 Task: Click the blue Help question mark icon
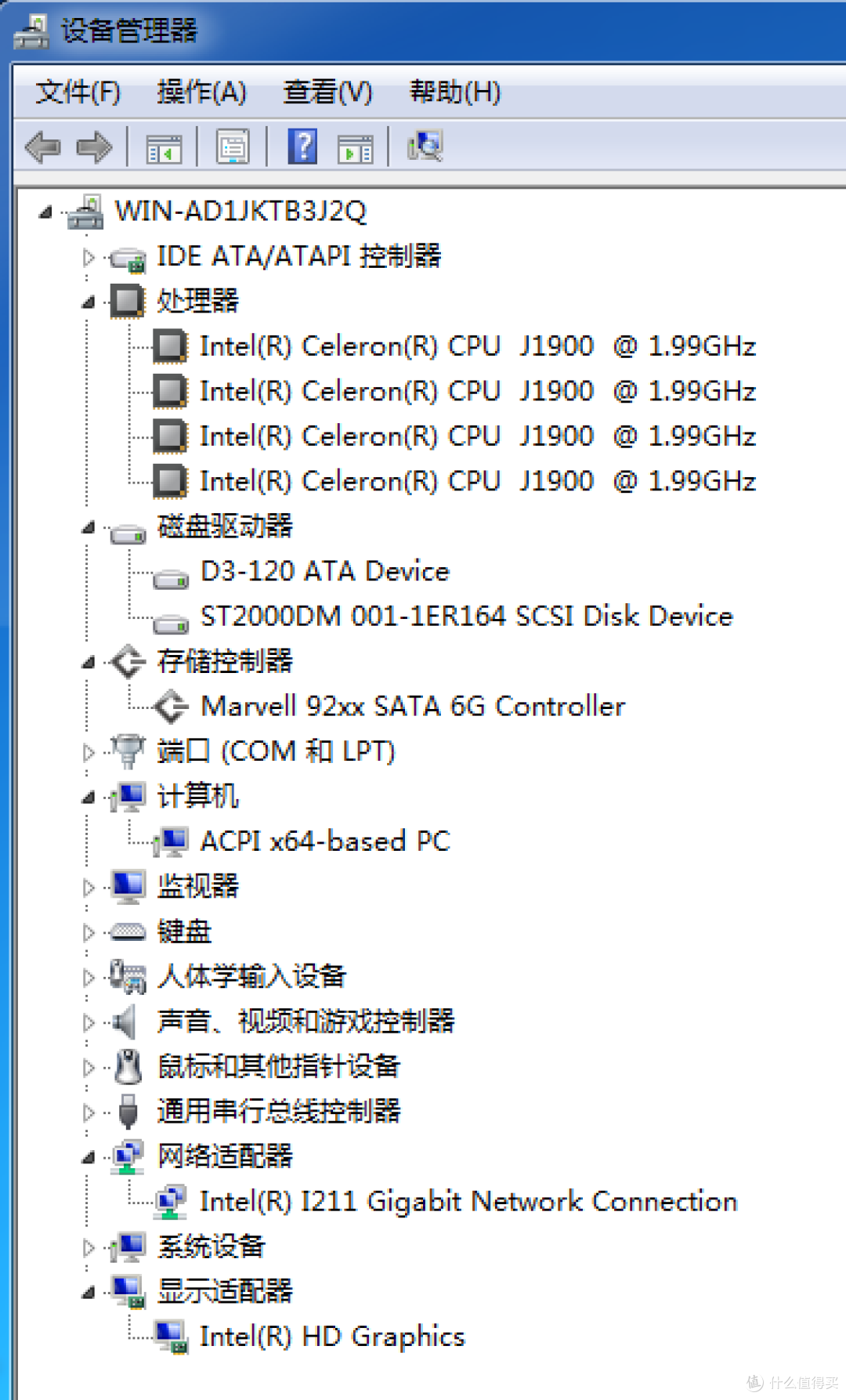pos(302,147)
